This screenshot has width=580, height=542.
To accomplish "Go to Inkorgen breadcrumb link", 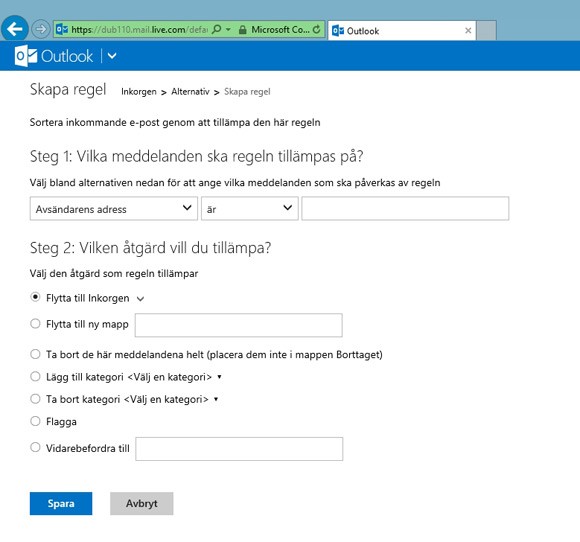I will (139, 92).
